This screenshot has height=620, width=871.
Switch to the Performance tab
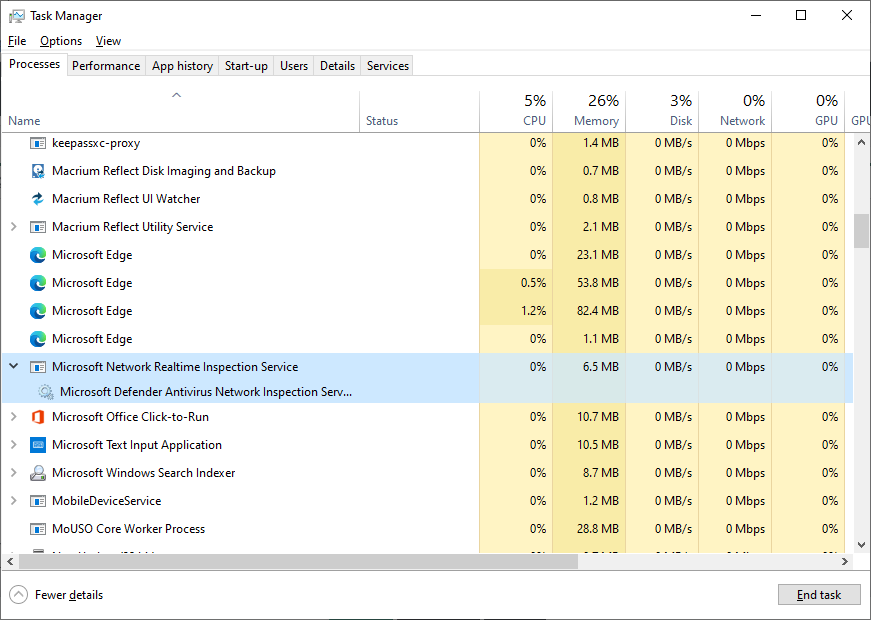point(106,66)
